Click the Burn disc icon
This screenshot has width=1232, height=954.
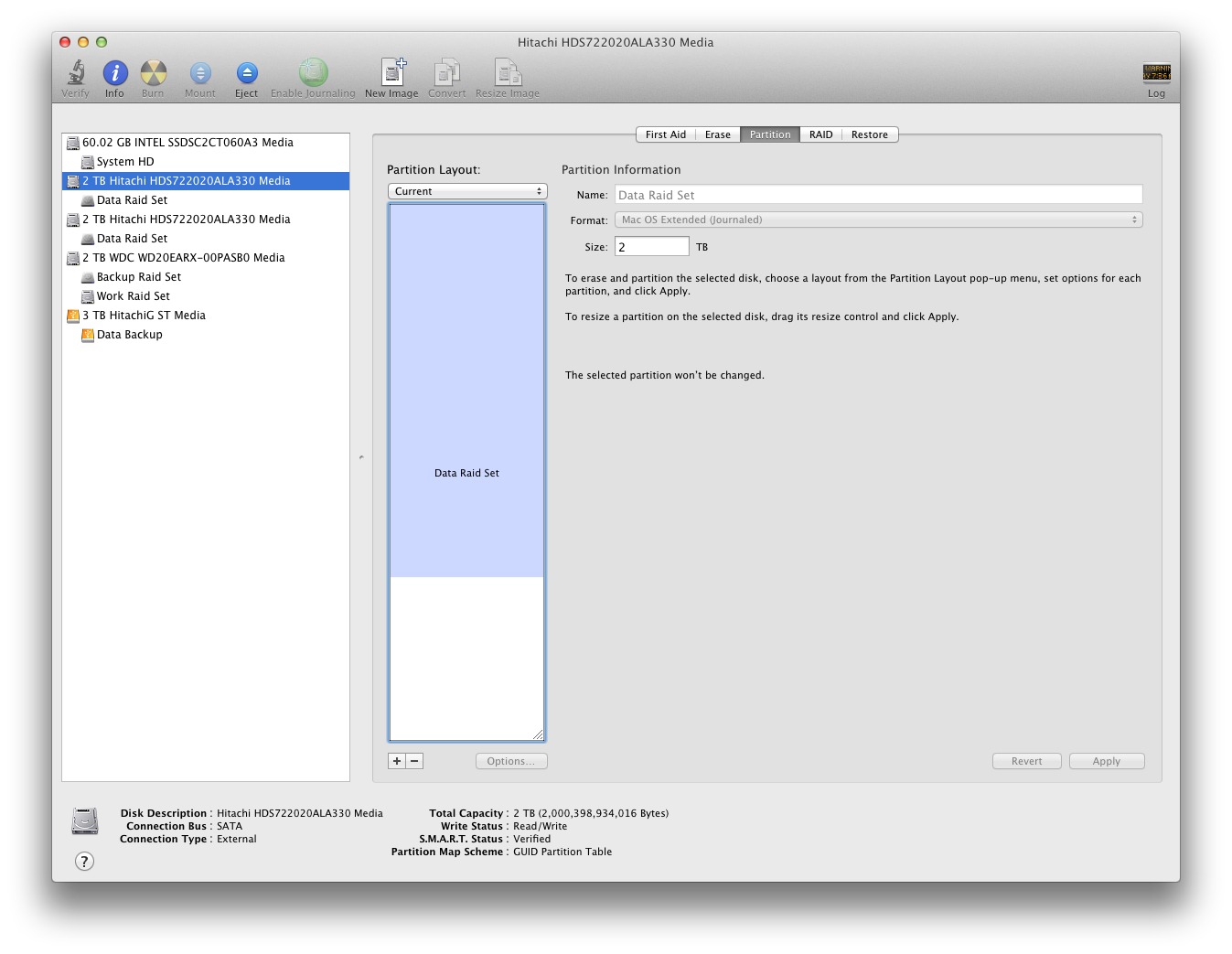pyautogui.click(x=154, y=72)
